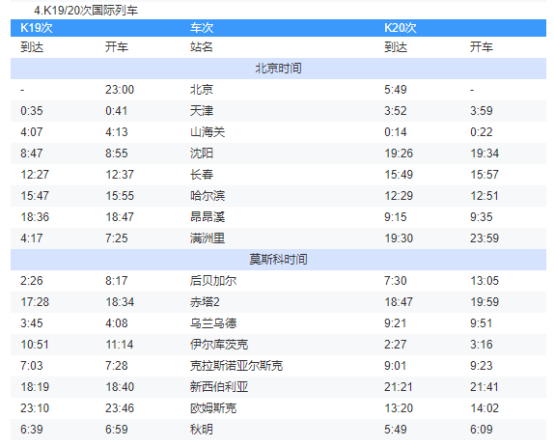Image resolution: width=554 pixels, height=443 pixels.
Task: Click K20 departure time 13:05
Action: pyautogui.click(x=484, y=280)
